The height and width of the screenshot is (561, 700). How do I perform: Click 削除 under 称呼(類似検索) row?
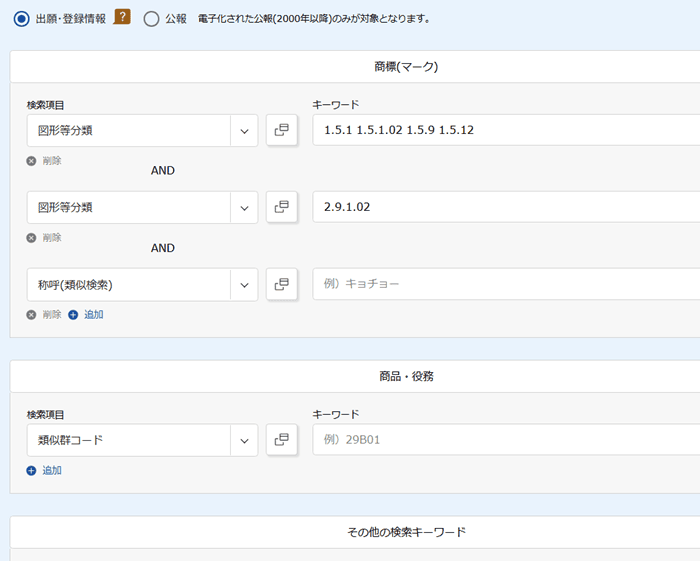pyautogui.click(x=52, y=315)
